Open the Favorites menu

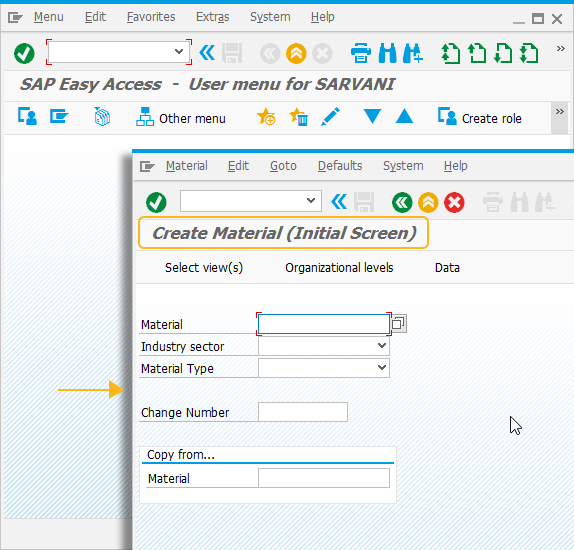pyautogui.click(x=151, y=17)
